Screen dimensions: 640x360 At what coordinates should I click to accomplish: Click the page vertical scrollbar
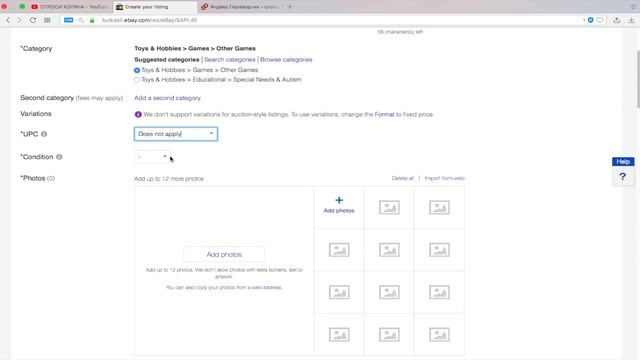tap(638, 80)
